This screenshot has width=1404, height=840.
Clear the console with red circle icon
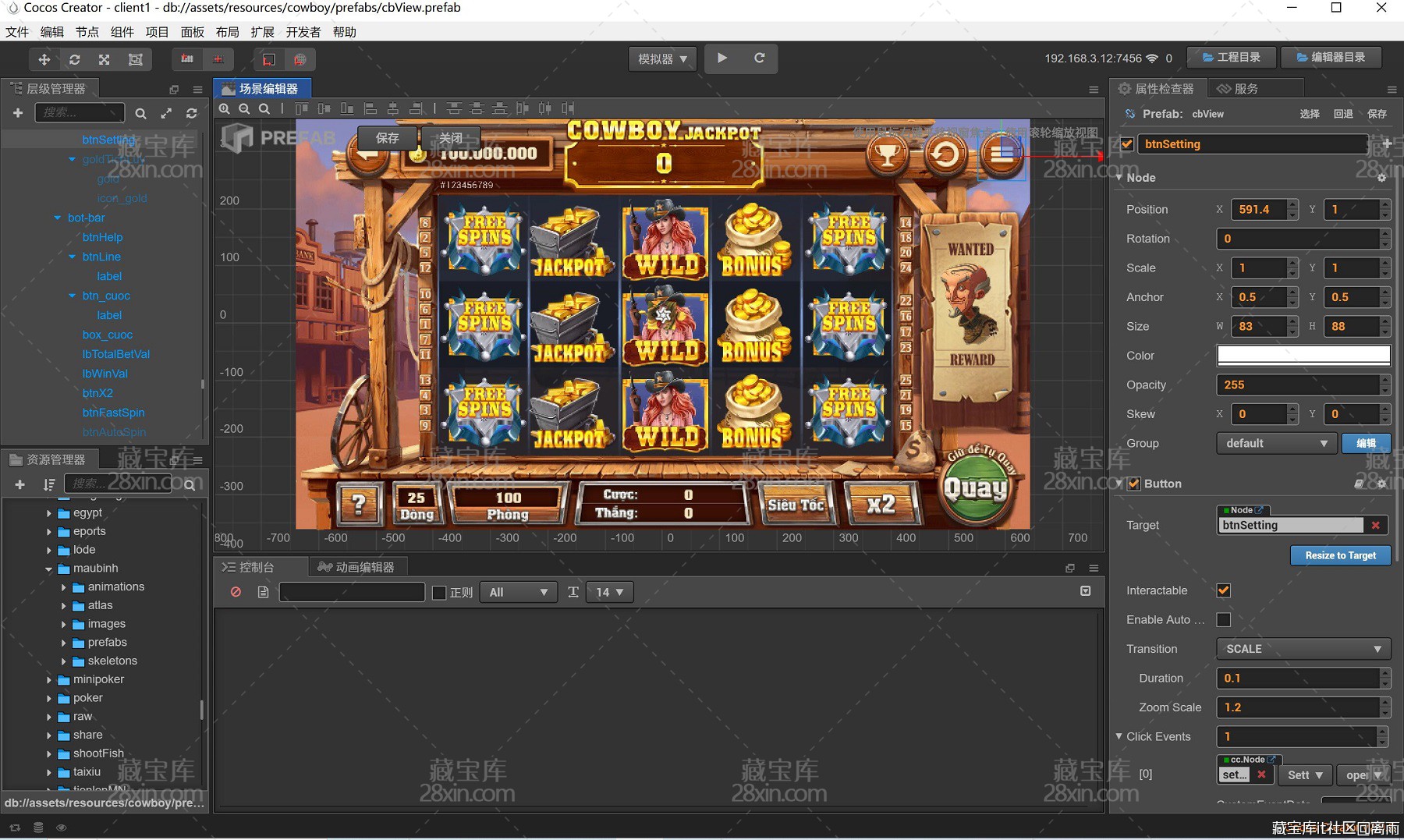click(236, 592)
